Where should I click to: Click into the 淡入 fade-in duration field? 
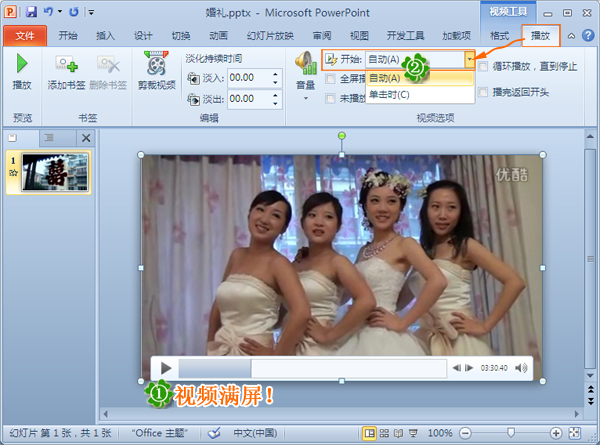click(x=249, y=78)
